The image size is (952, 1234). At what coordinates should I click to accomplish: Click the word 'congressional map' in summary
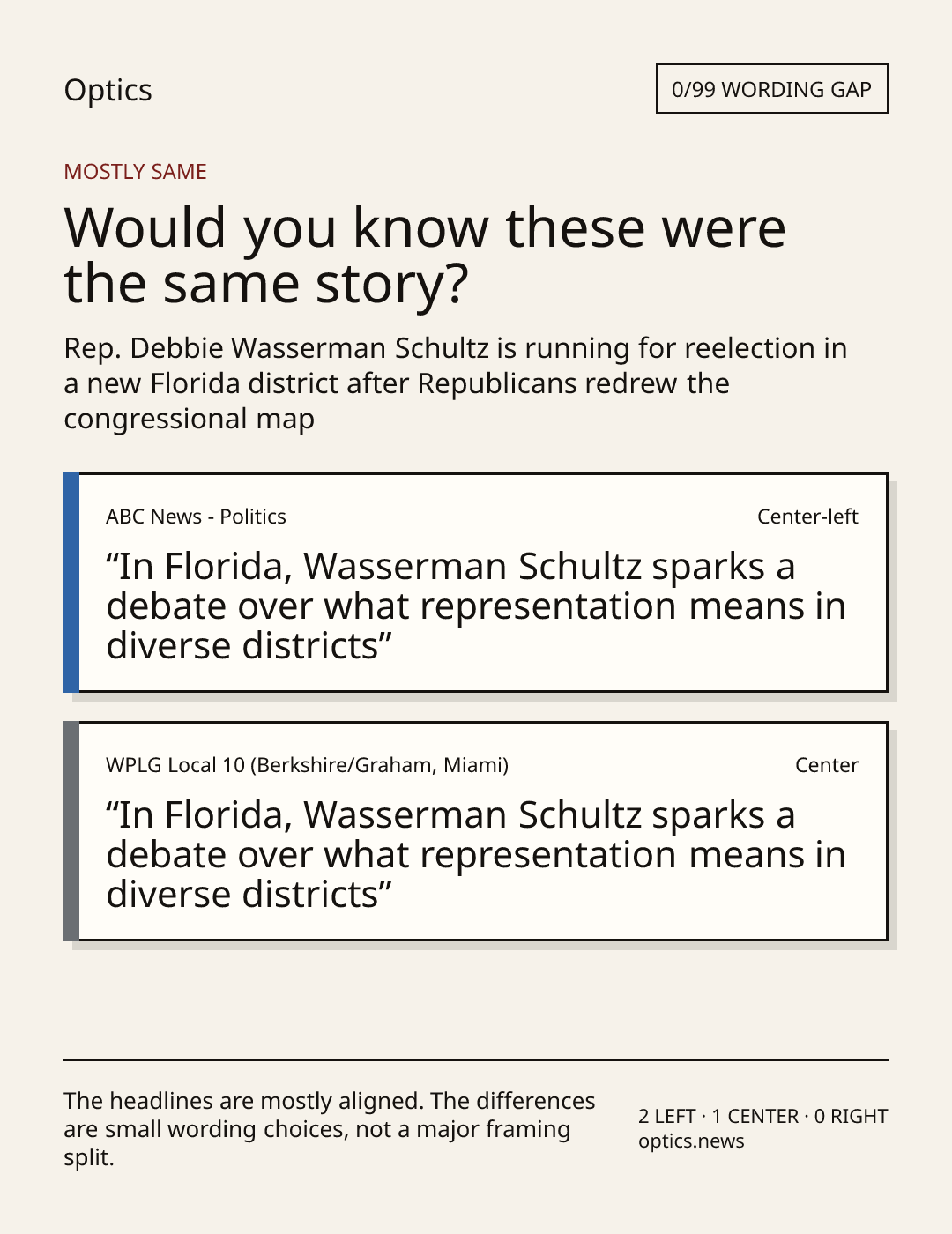(189, 419)
